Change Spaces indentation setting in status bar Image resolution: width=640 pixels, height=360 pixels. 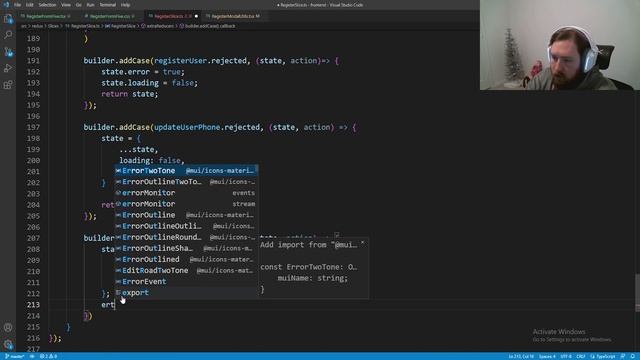pos(547,356)
